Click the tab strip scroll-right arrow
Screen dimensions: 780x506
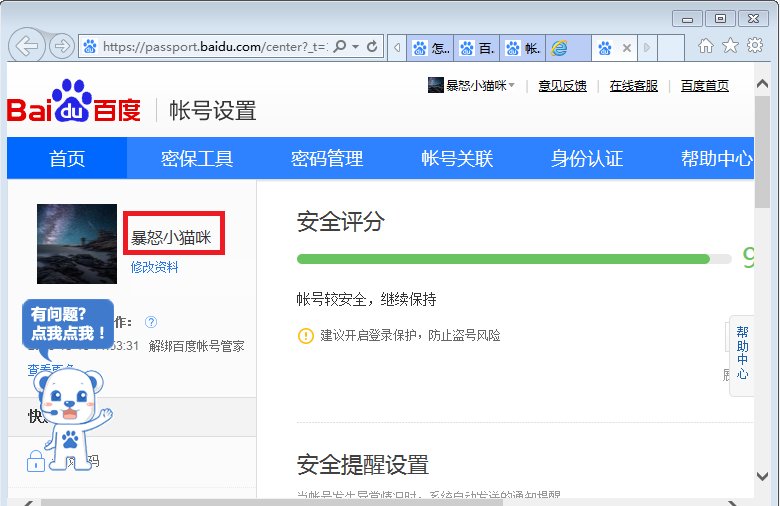[647, 48]
